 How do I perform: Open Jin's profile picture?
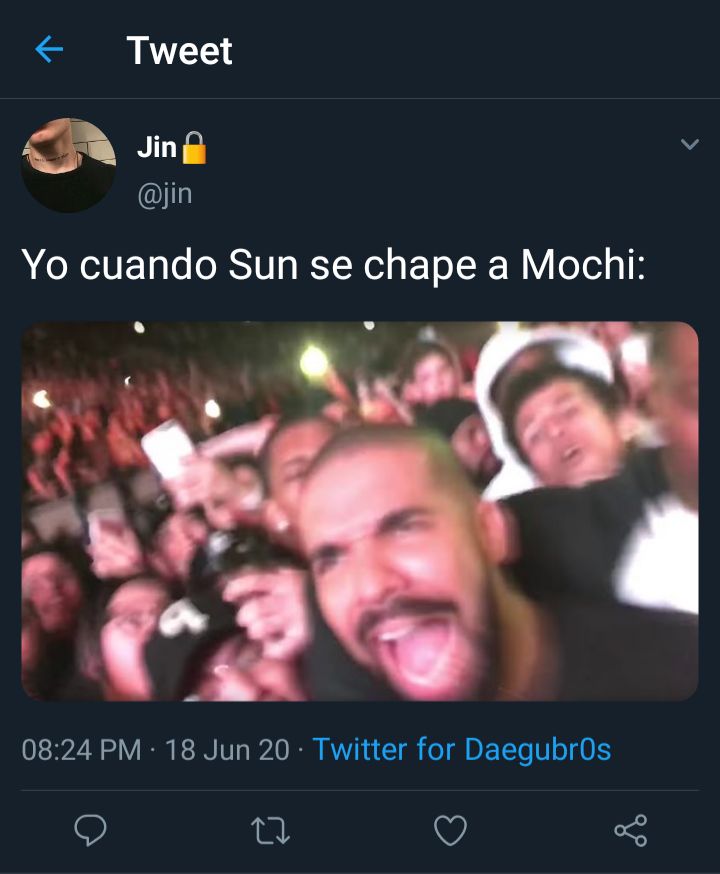point(69,165)
